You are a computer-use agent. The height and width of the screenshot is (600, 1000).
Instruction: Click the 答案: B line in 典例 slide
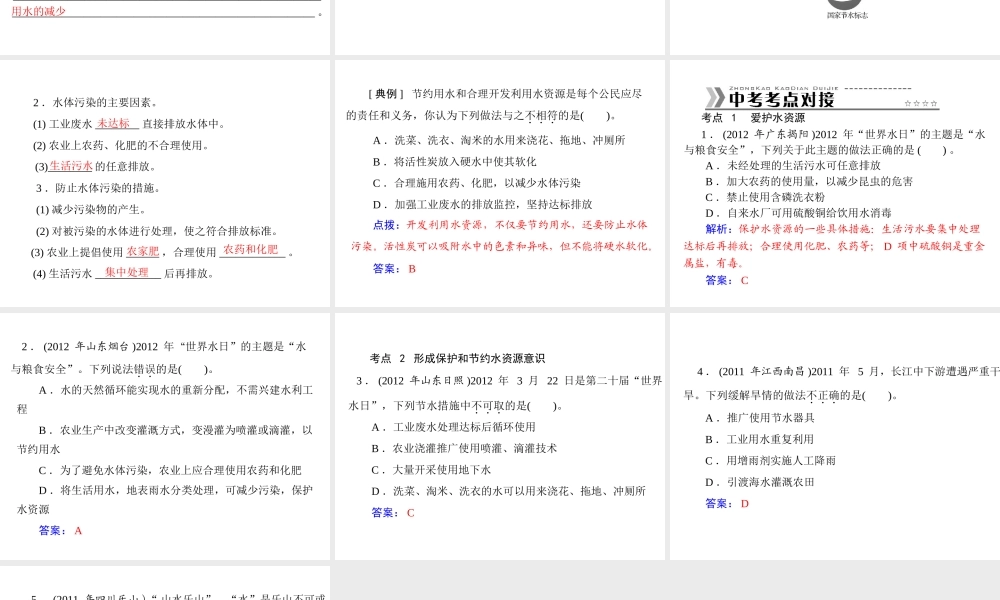click(394, 269)
